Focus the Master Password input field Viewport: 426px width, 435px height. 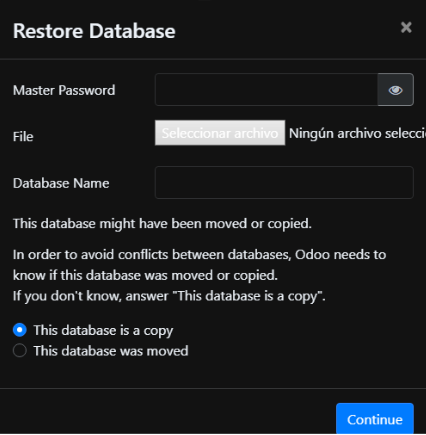(x=266, y=90)
